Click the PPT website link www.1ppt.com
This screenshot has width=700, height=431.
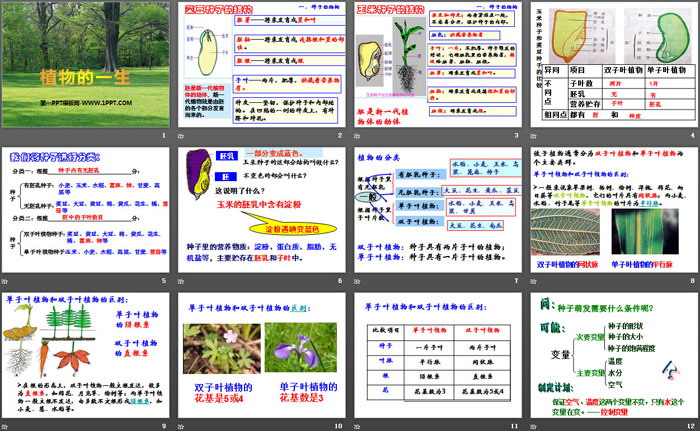pyautogui.click(x=85, y=104)
